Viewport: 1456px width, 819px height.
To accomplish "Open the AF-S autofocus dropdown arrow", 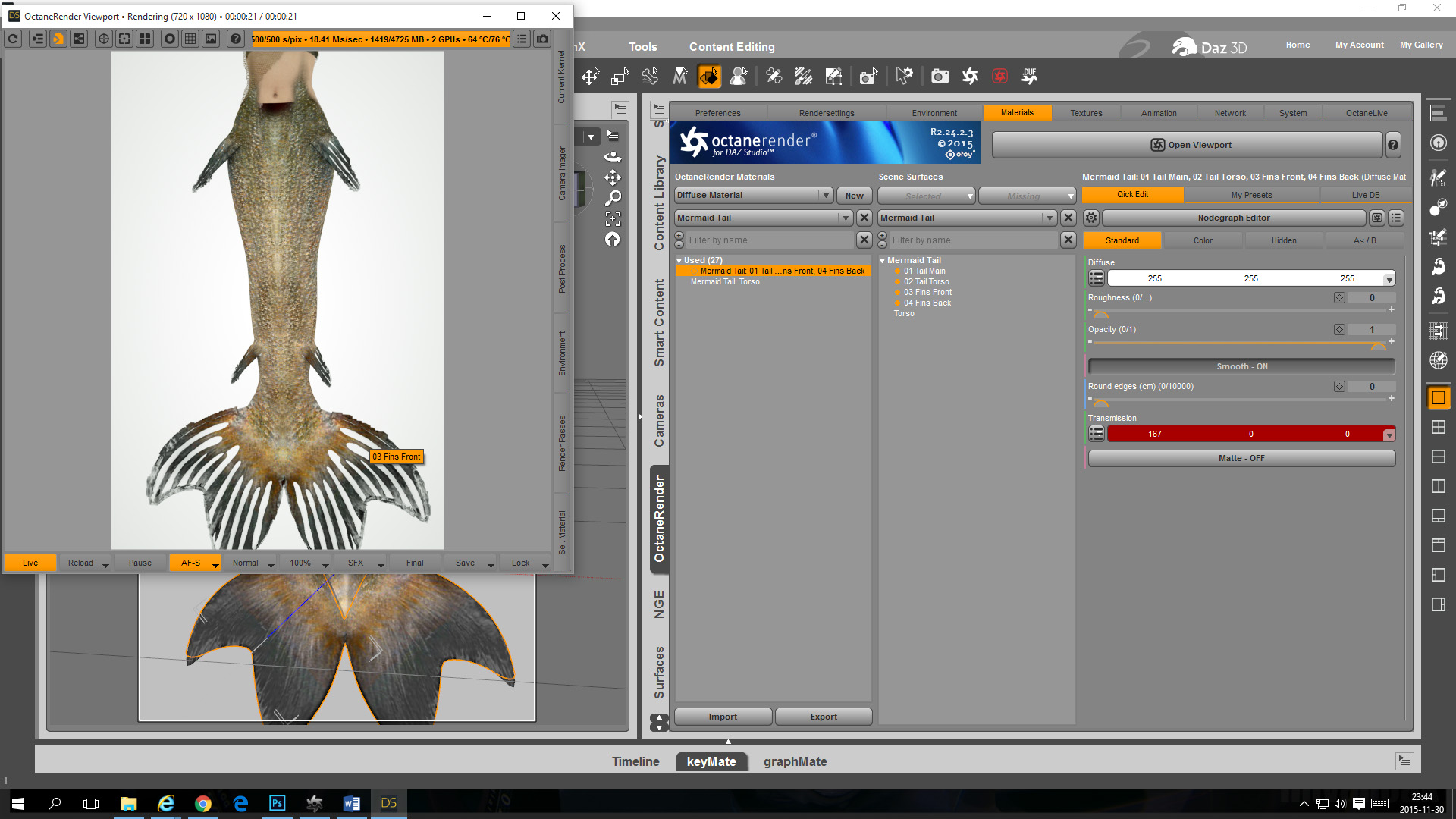I will point(215,565).
